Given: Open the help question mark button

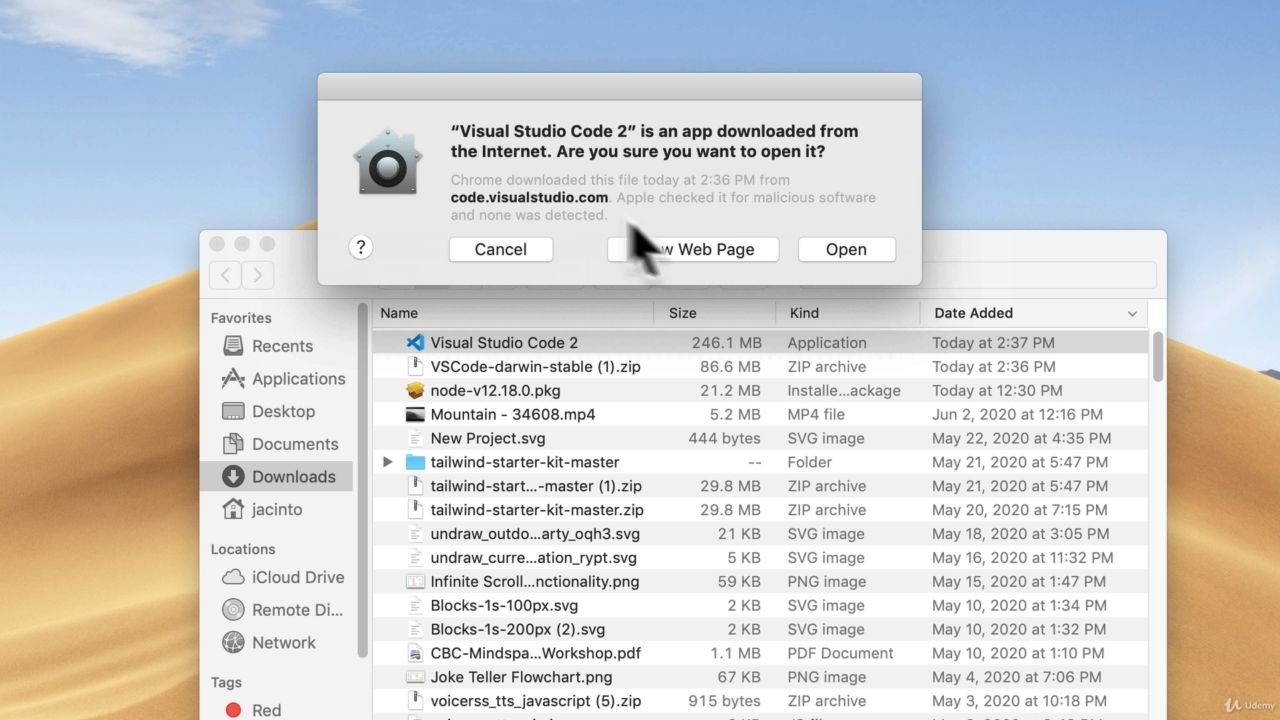Looking at the screenshot, I should coord(361,247).
